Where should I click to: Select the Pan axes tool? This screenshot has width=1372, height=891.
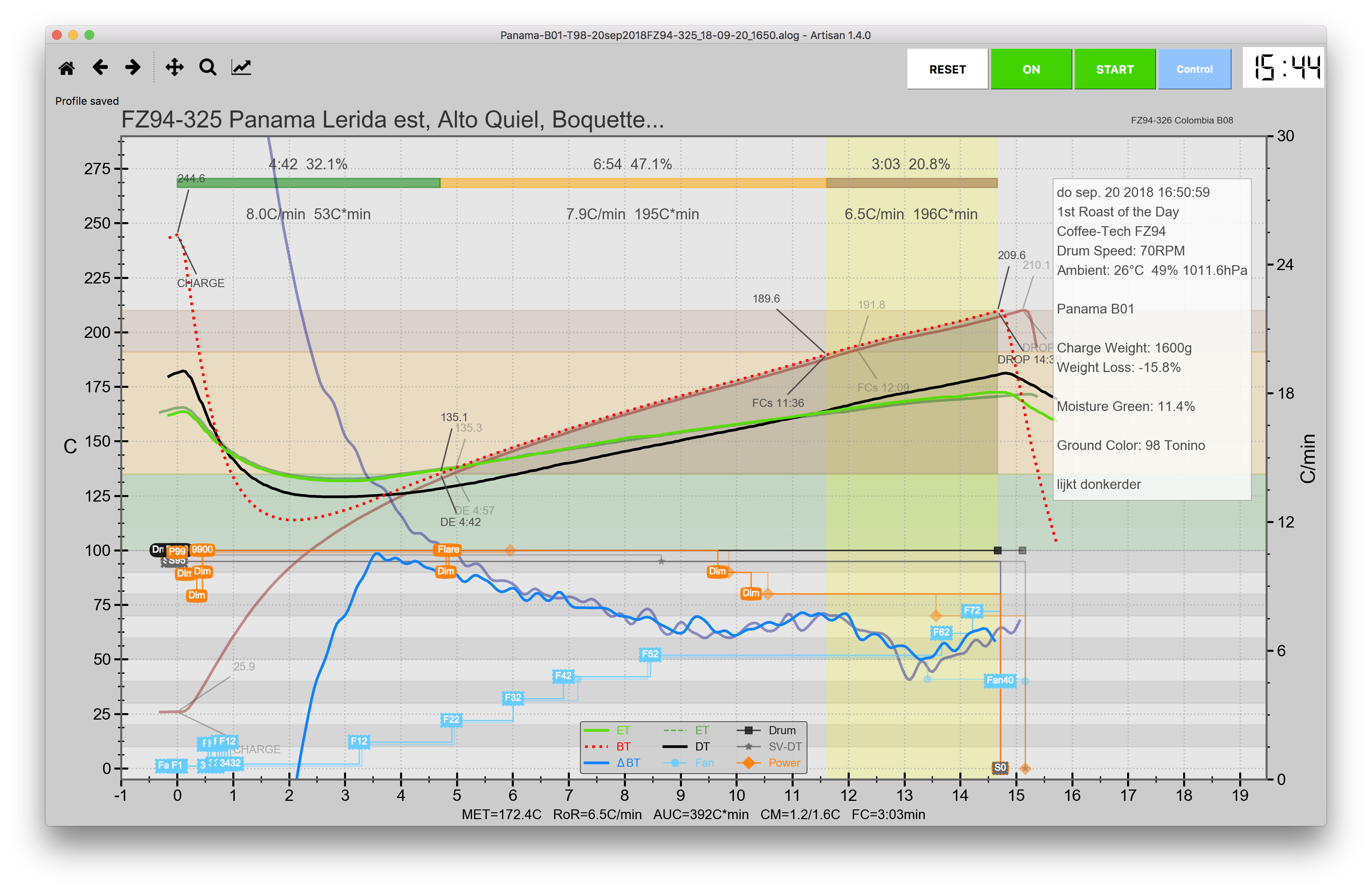click(174, 68)
